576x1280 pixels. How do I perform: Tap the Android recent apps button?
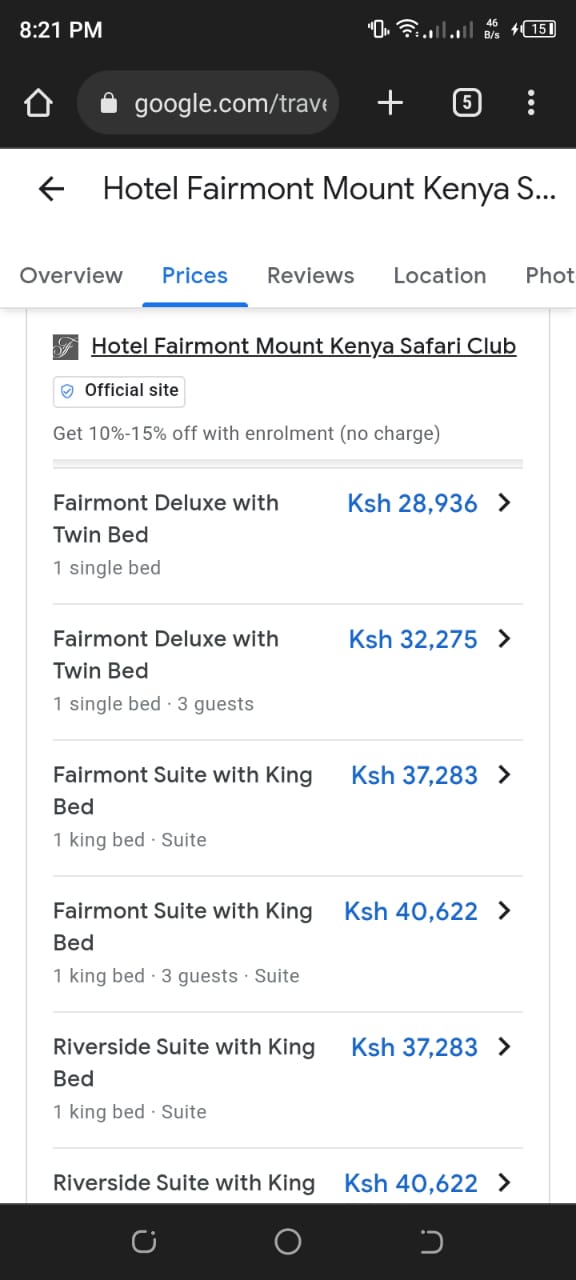(x=144, y=1242)
